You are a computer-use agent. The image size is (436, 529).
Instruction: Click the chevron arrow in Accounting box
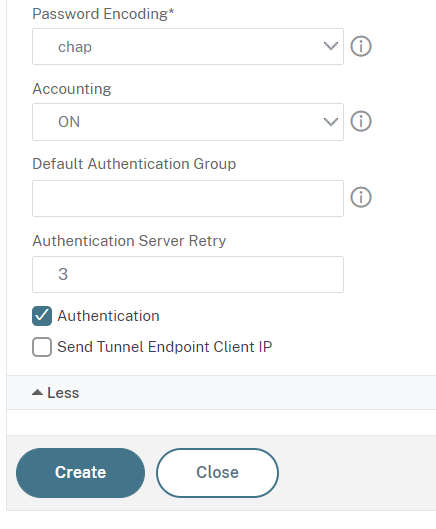pos(330,122)
